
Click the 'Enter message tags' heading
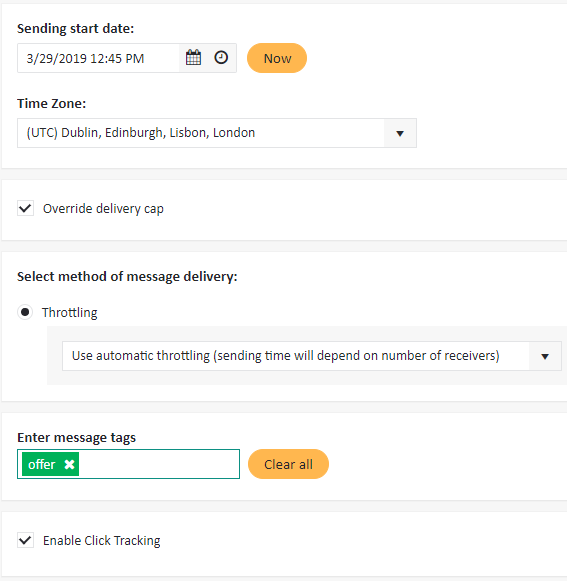point(76,438)
